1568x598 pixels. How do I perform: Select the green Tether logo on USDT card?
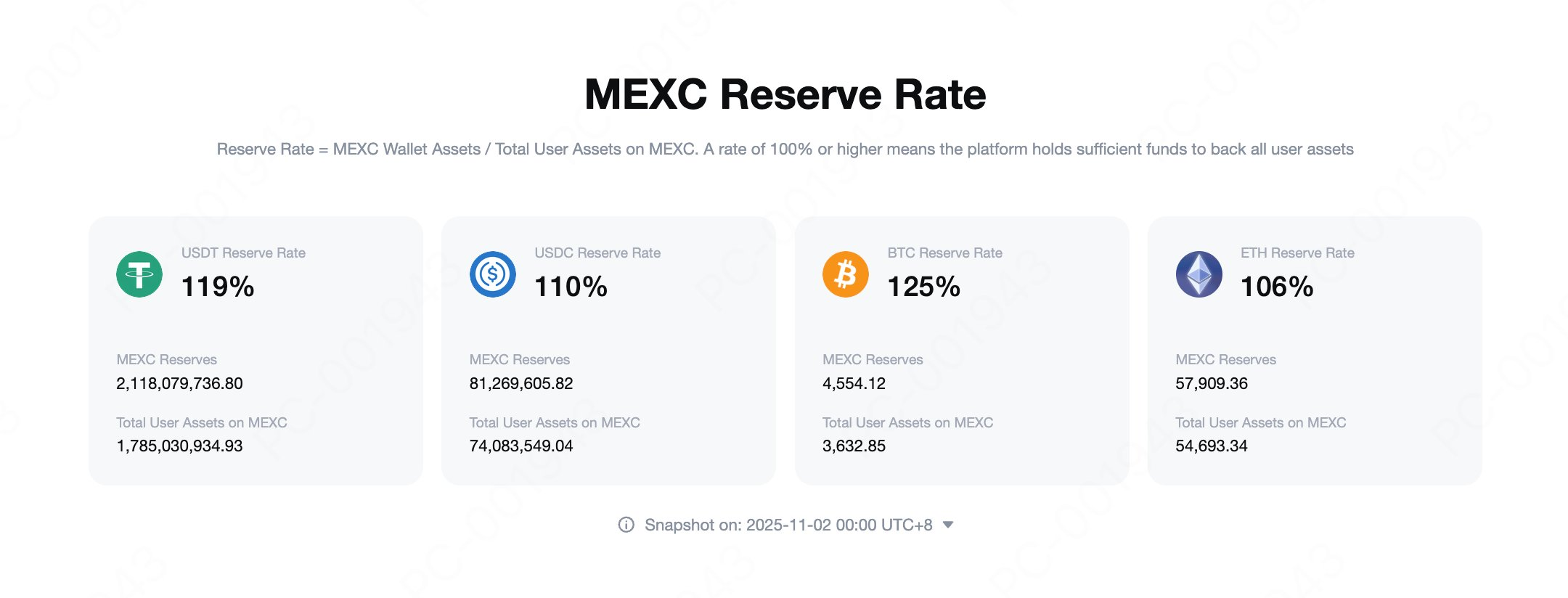tap(138, 274)
